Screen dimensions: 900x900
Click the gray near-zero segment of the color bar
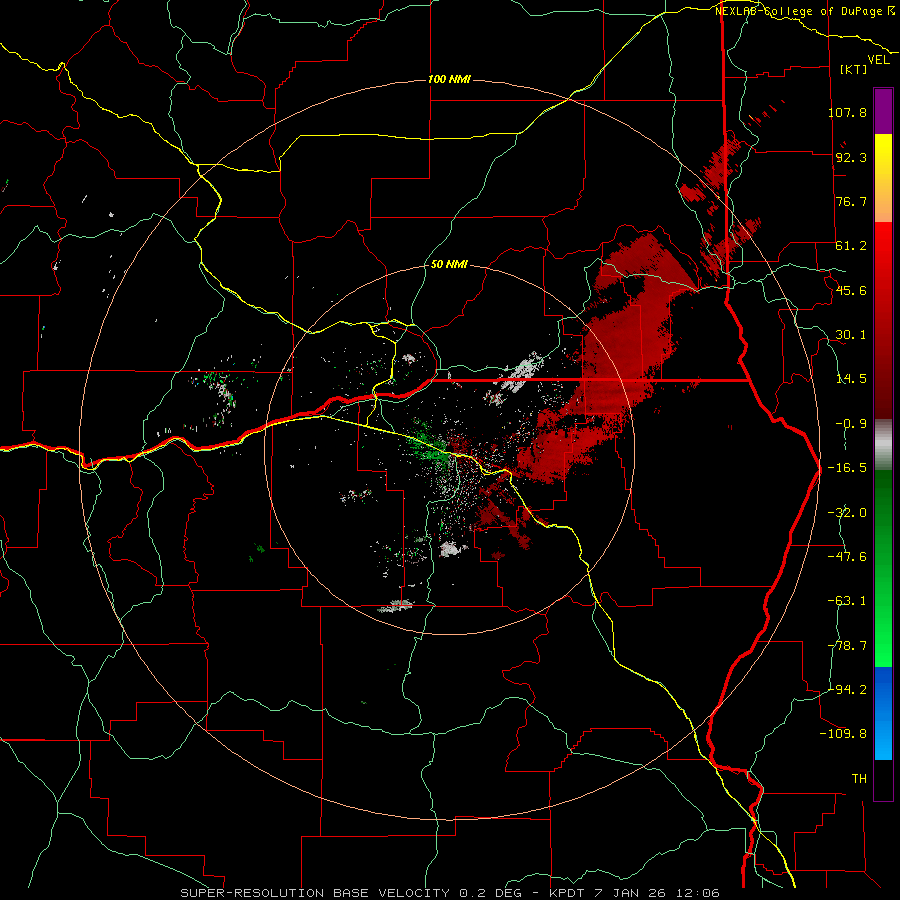[883, 445]
